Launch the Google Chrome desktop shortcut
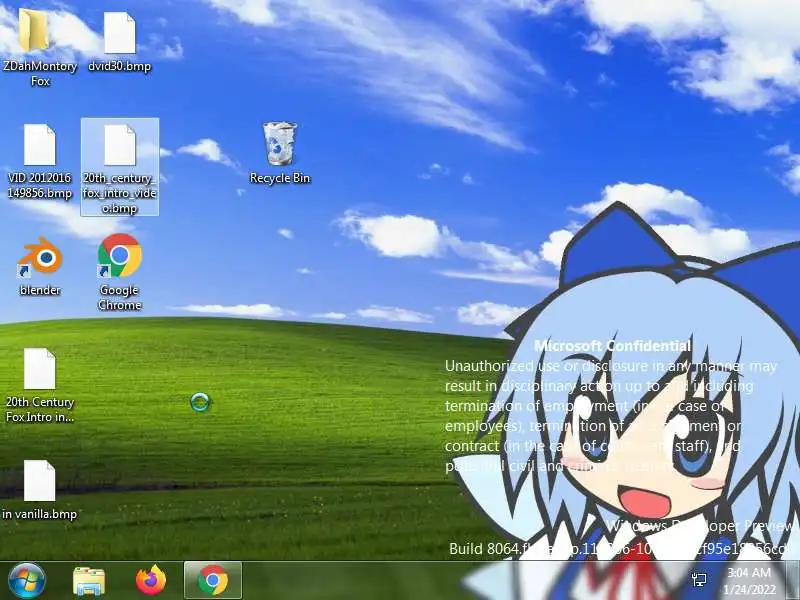The height and width of the screenshot is (600, 800). (119, 256)
